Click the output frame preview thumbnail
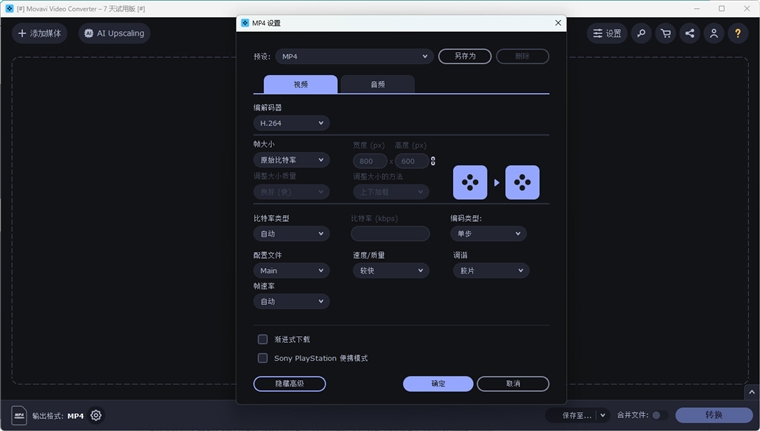Viewport: 760px width, 431px height. coord(522,182)
